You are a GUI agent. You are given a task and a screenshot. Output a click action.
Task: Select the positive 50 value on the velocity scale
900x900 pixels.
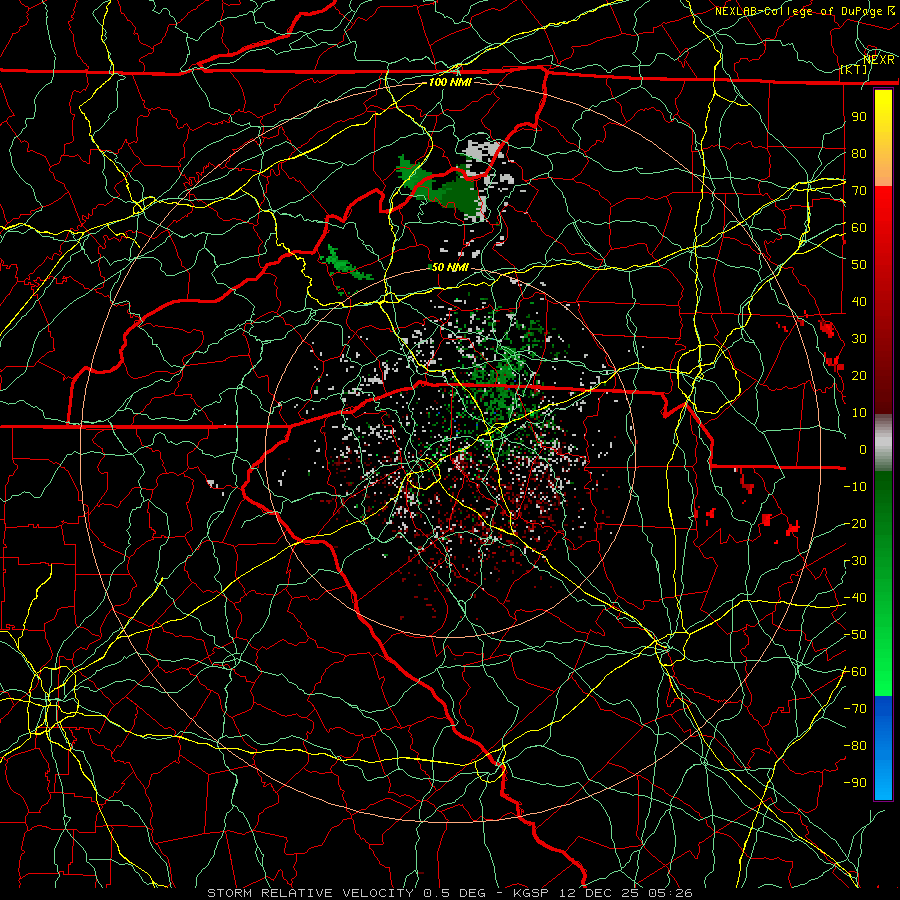click(x=859, y=265)
